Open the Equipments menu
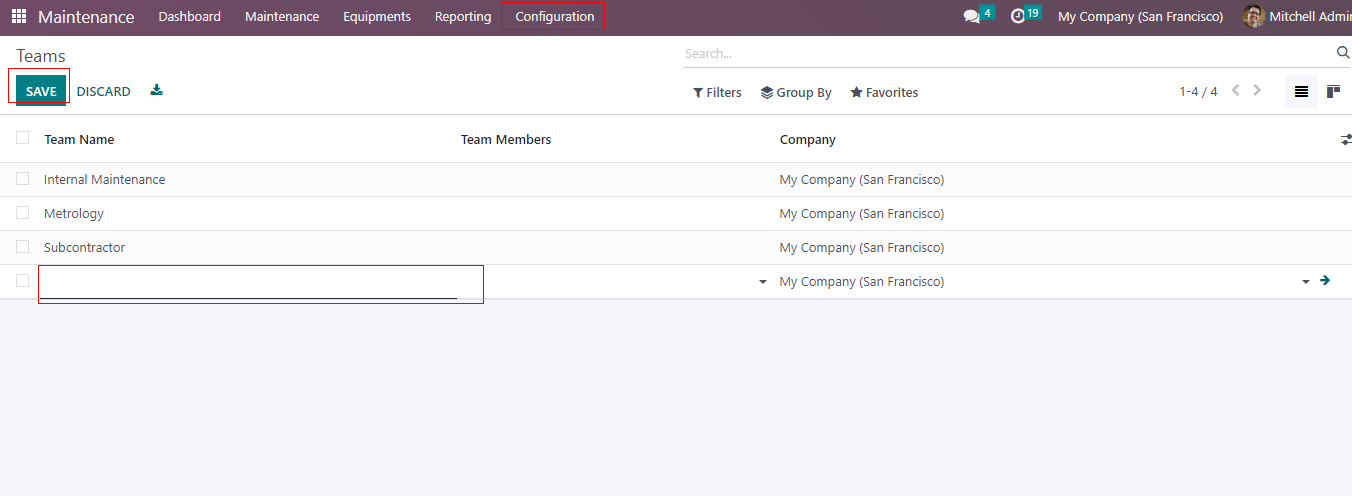Viewport: 1352px width, 496px height. [377, 17]
